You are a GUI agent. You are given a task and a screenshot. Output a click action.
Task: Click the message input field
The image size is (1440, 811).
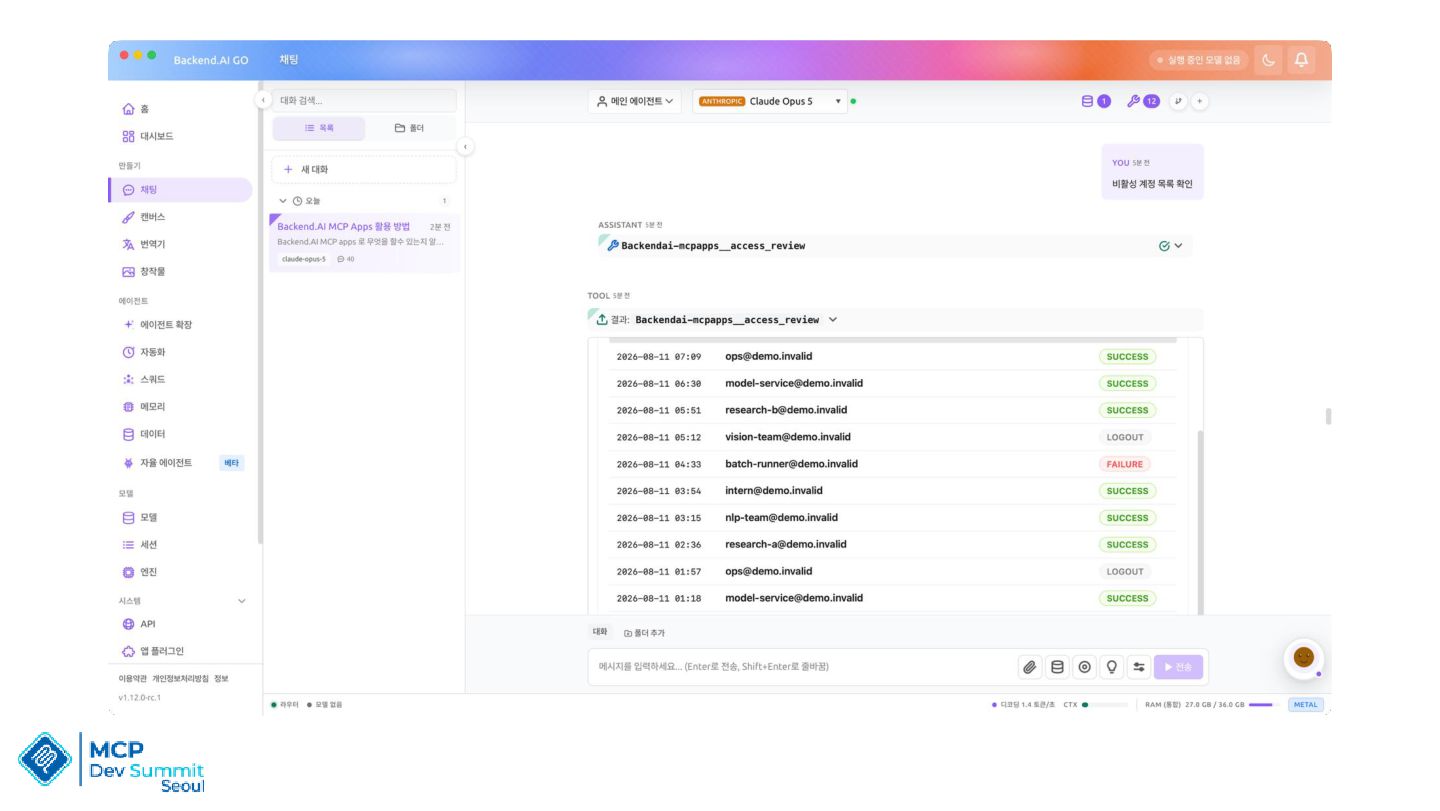tap(800, 667)
